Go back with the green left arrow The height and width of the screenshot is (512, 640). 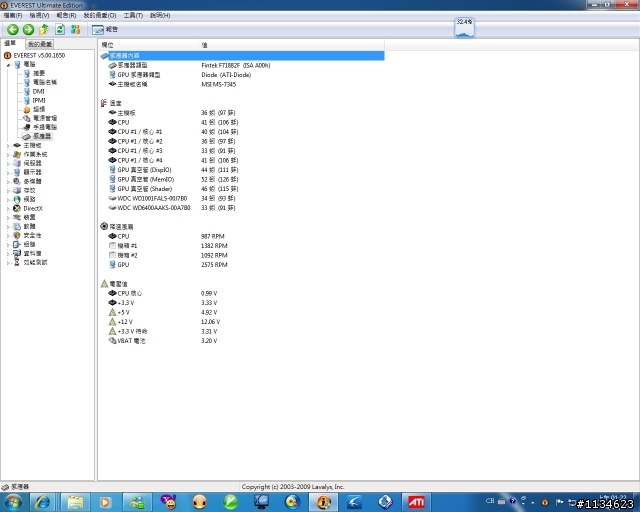(x=13, y=29)
